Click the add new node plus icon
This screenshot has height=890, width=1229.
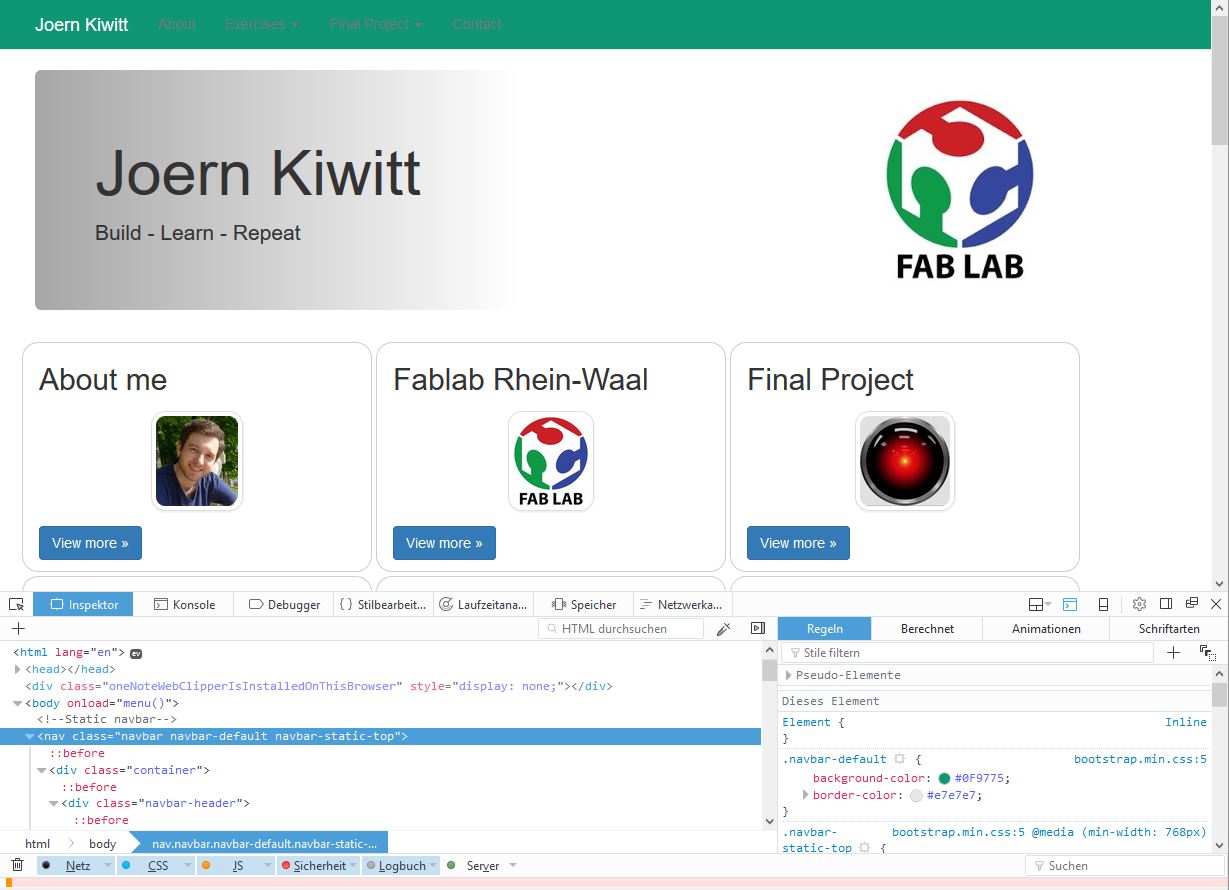18,628
